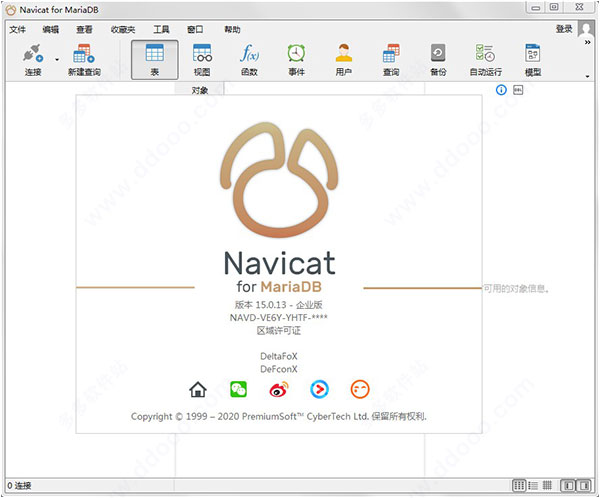The width and height of the screenshot is (600, 498).
Task: Switch to detail view in status bar
Action: (547, 485)
